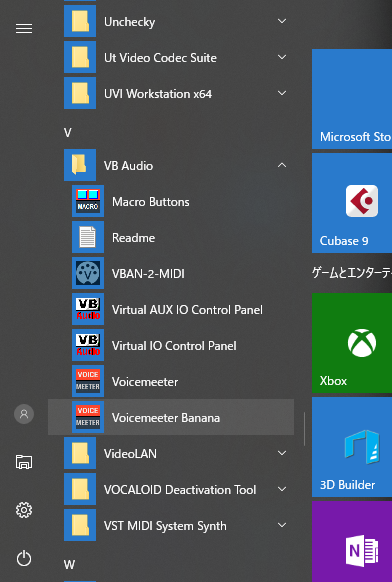Click the Voicemeeter label
This screenshot has width=392, height=582.
(145, 382)
